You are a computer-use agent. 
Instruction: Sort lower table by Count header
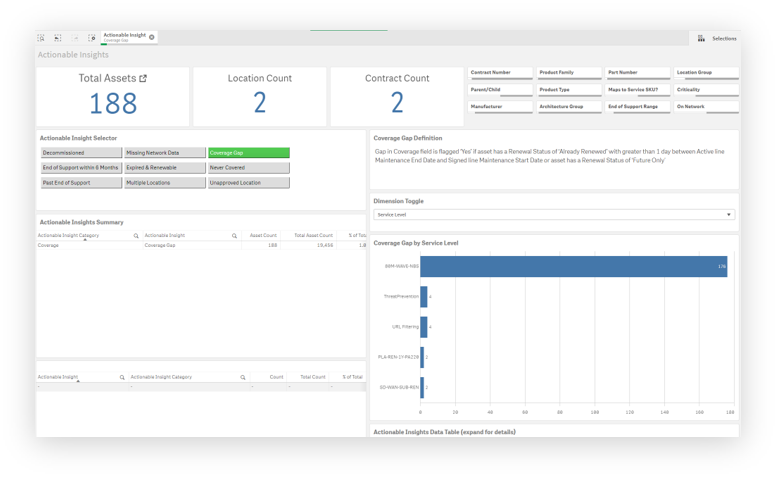pos(276,377)
